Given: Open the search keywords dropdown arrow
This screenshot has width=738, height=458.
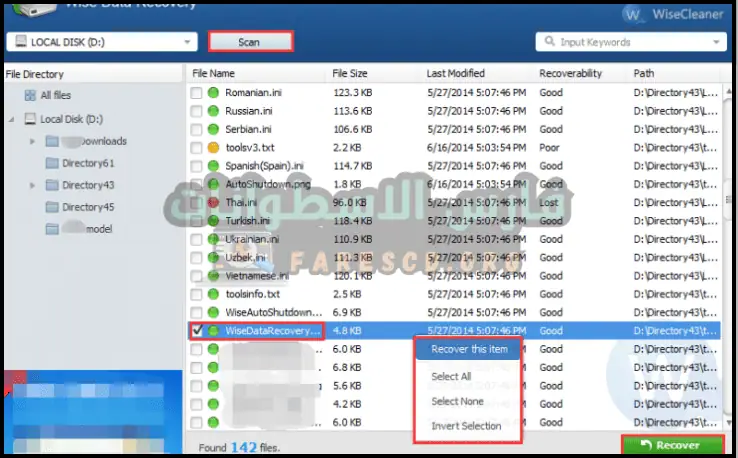Looking at the screenshot, I should [x=716, y=42].
